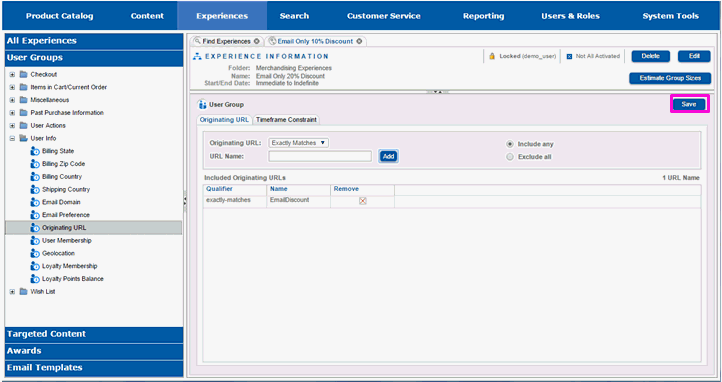Viewport: 722px width, 382px height.
Task: Open the All Experiences section
Action: click(x=94, y=41)
